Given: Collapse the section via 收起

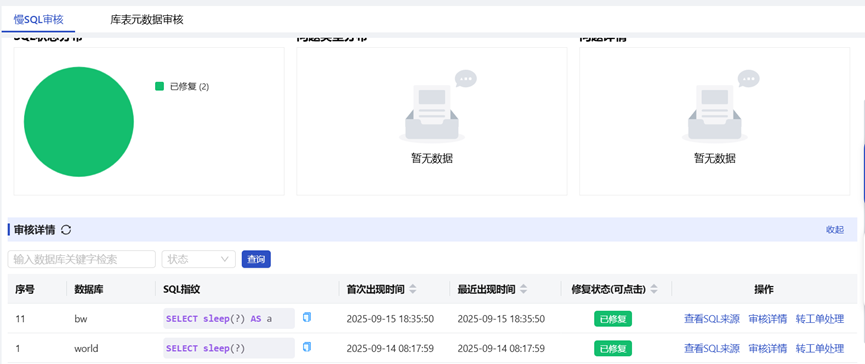Looking at the screenshot, I should (x=835, y=230).
